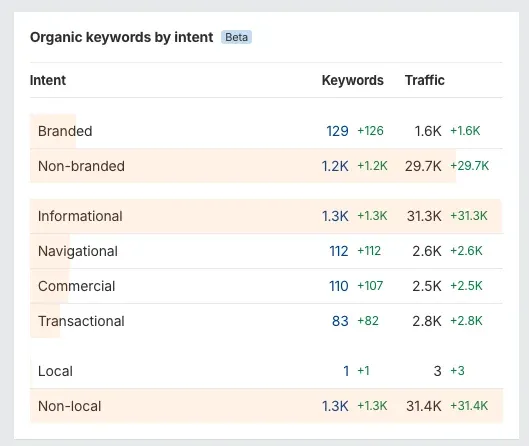Click the Navigational row label

(x=78, y=251)
